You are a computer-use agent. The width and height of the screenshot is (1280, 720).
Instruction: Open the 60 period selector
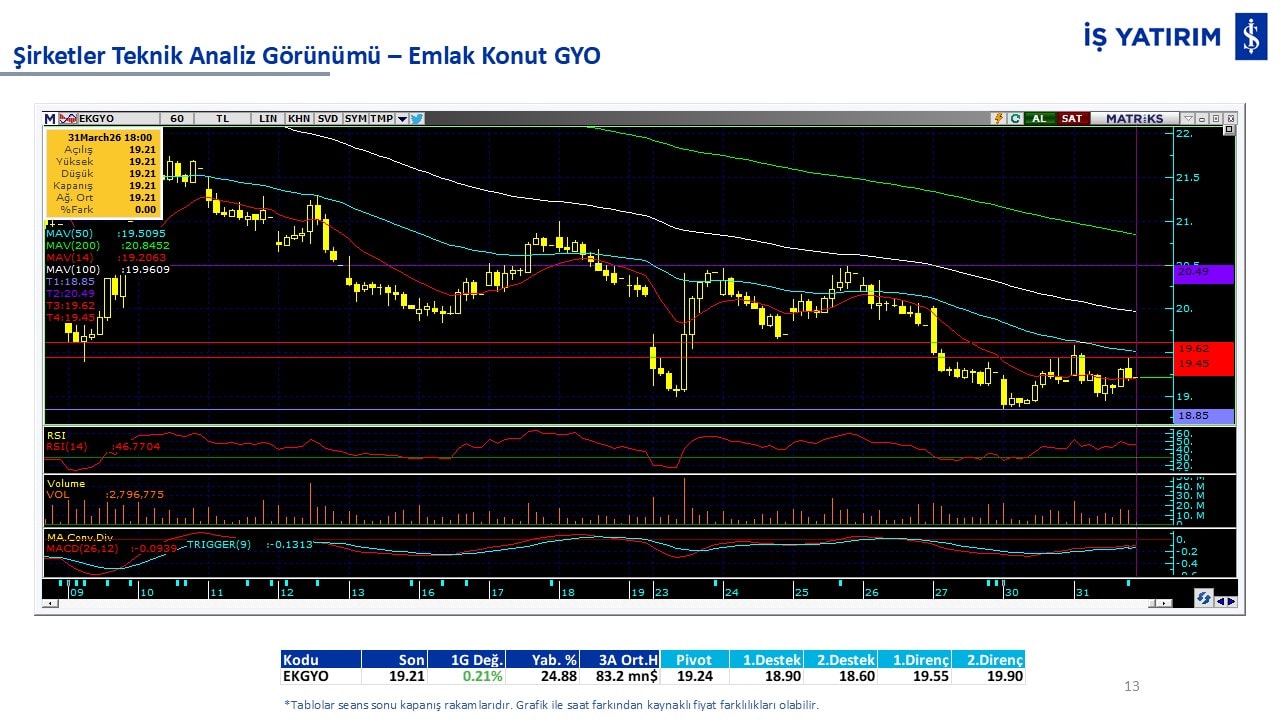click(x=177, y=118)
